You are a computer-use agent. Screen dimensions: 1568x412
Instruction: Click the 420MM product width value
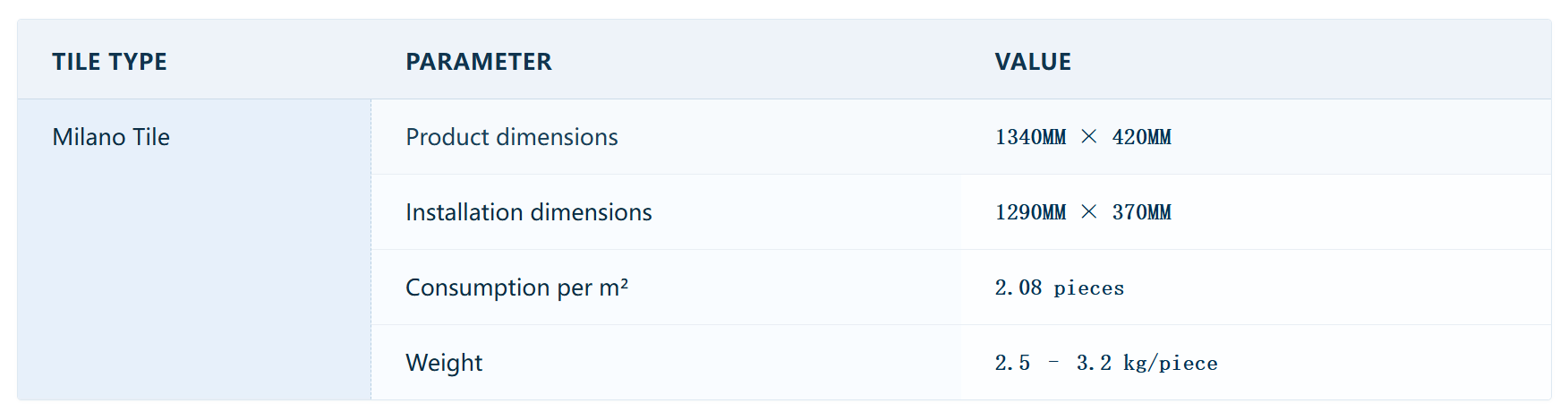pos(1141,137)
